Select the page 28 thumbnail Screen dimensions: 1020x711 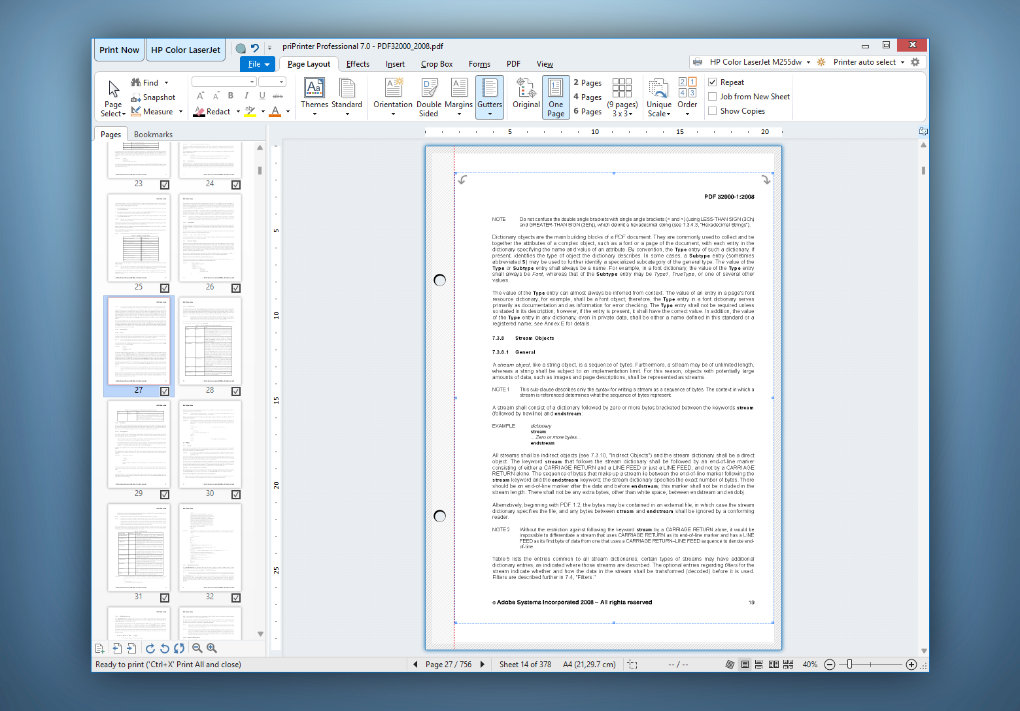[209, 341]
